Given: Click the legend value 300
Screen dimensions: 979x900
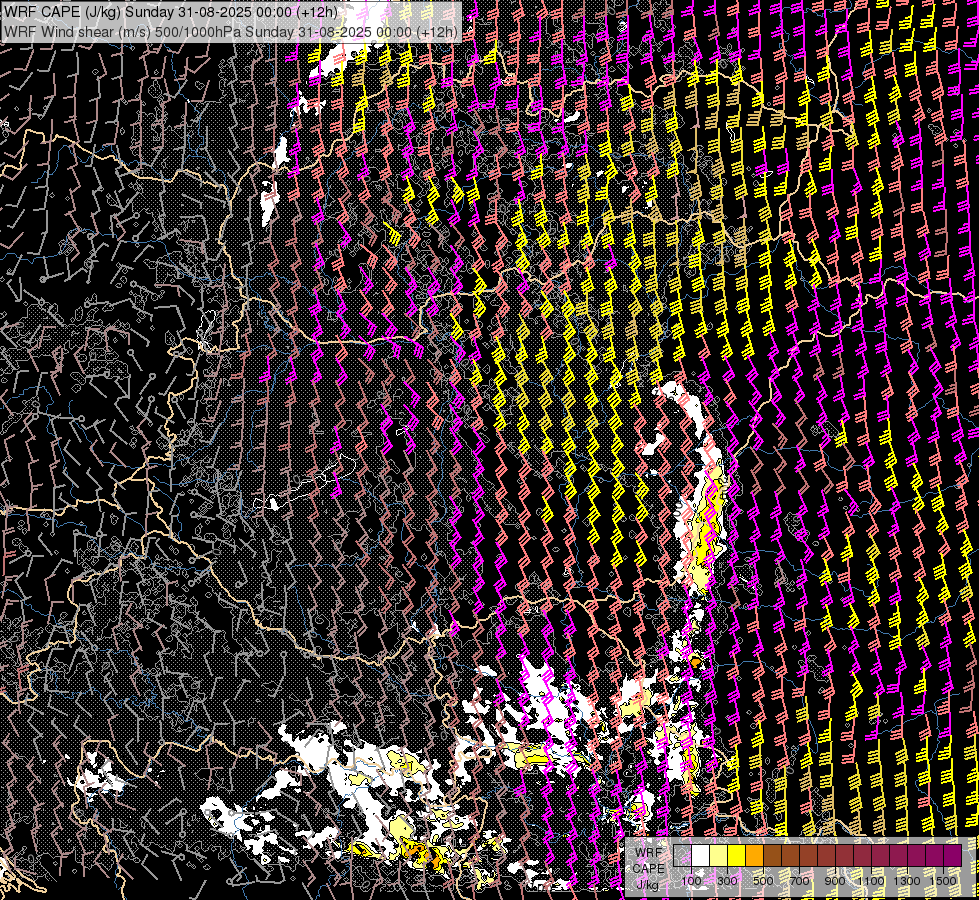Looking at the screenshot, I should point(727,881).
